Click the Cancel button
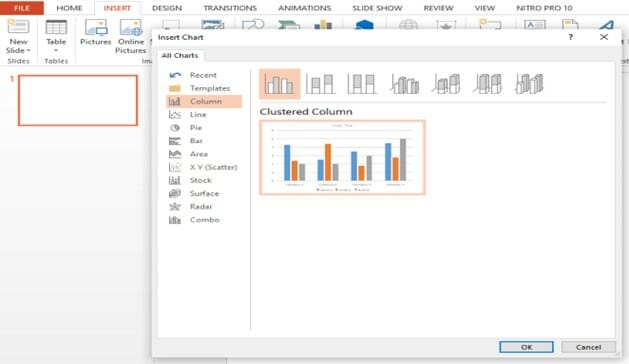This screenshot has width=629, height=364. [x=588, y=347]
